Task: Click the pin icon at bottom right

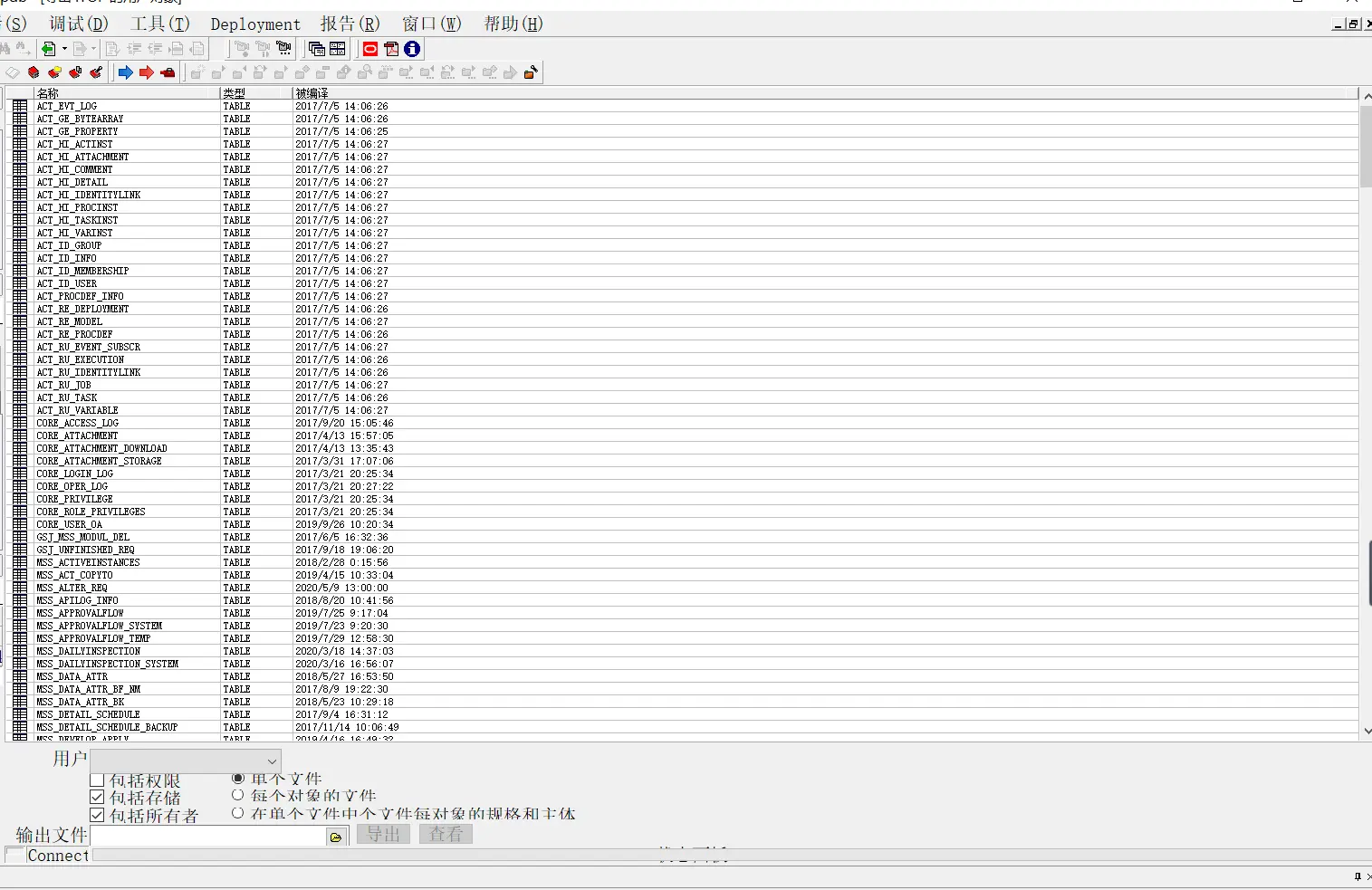Action: 1358,876
